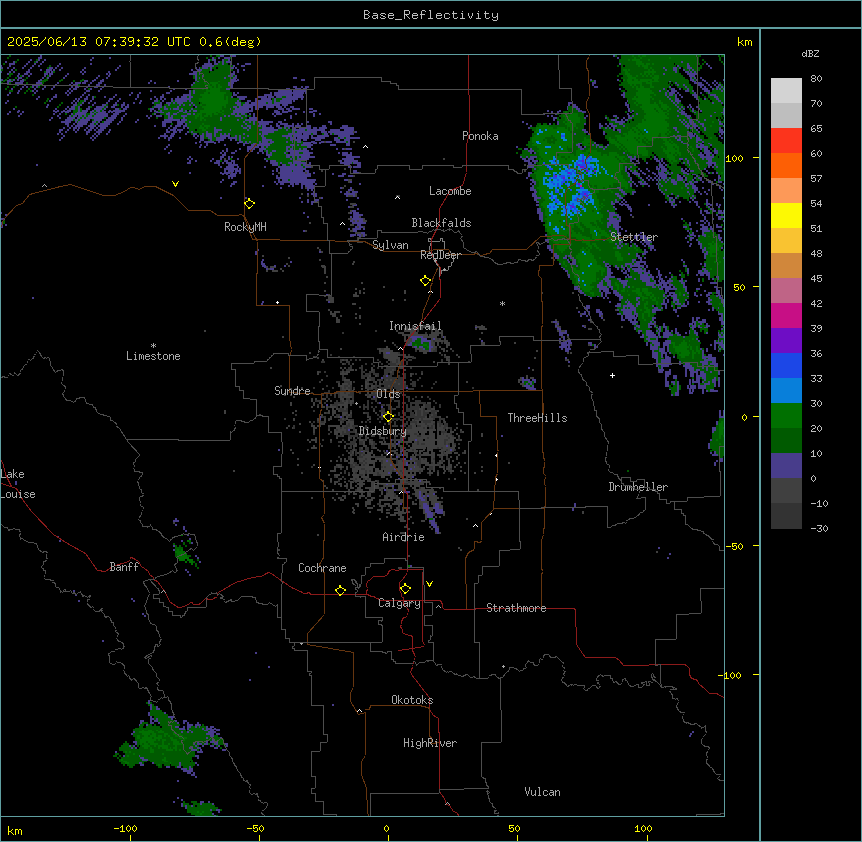Click the Sylvan label
Image resolution: width=862 pixels, height=842 pixels.
tap(390, 245)
